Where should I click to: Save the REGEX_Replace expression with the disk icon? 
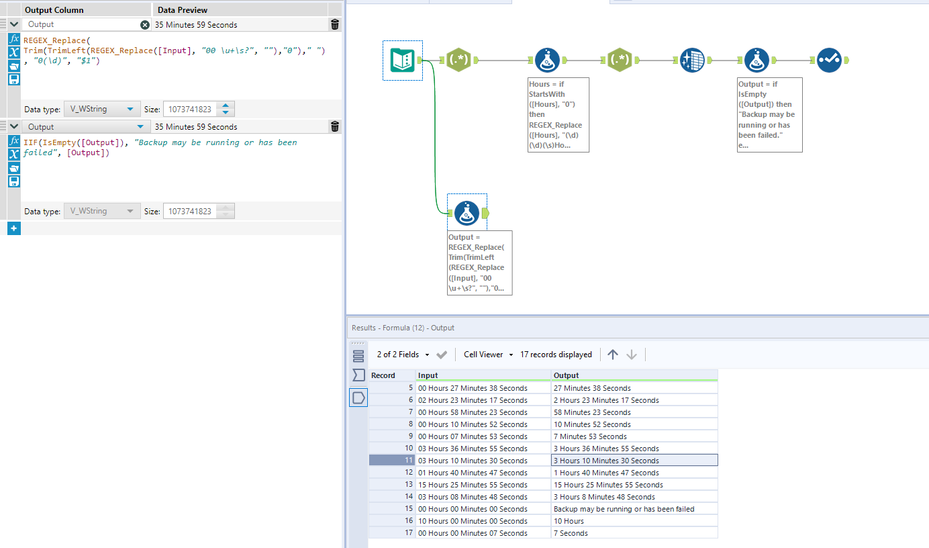14,79
